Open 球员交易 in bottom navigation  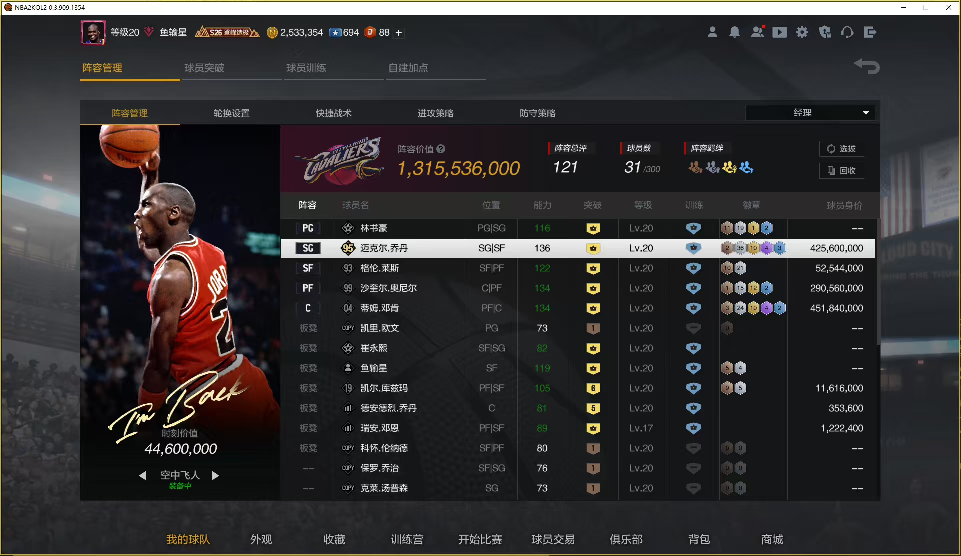click(x=553, y=539)
